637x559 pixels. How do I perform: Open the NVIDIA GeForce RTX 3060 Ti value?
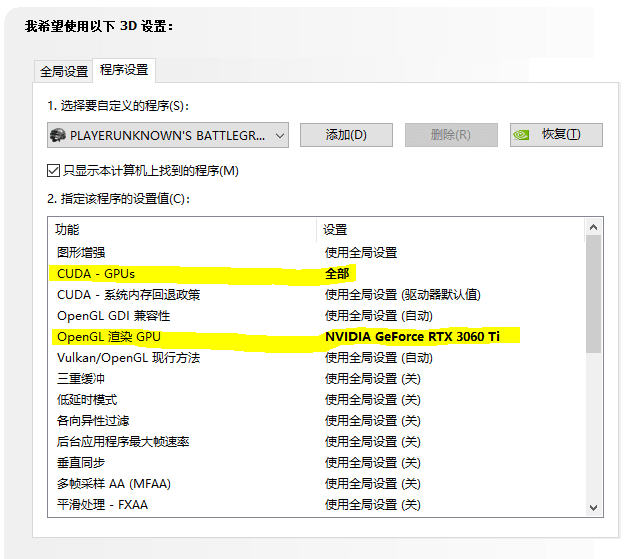coord(412,337)
